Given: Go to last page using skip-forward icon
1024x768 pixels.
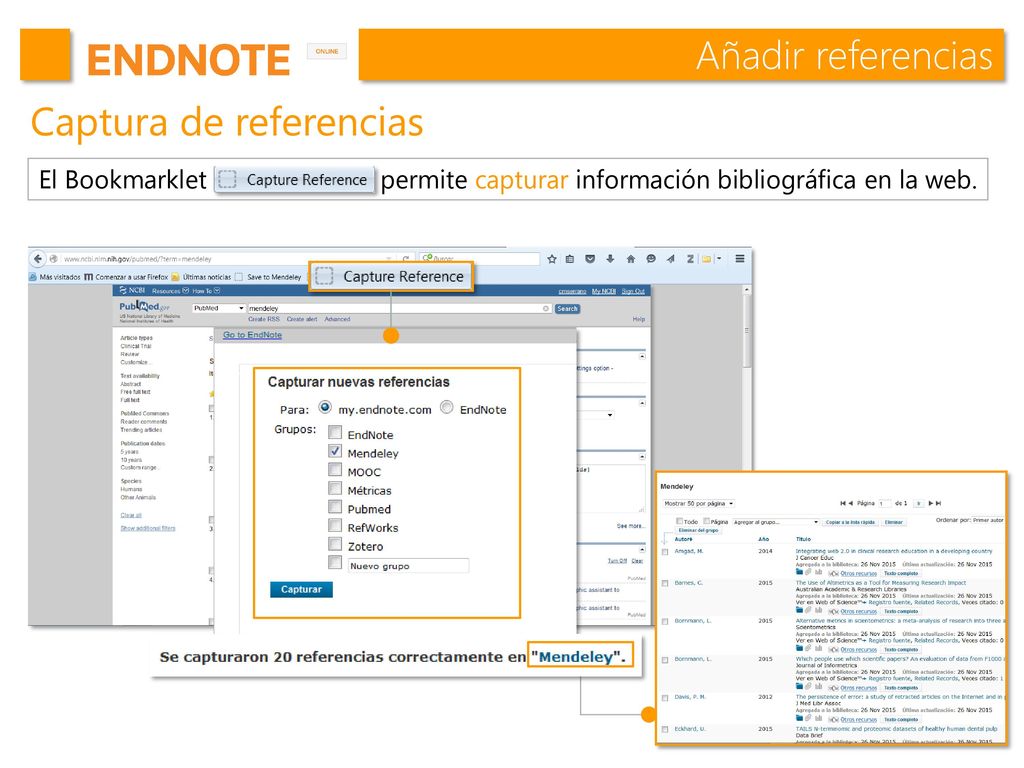Looking at the screenshot, I should pos(938,504).
